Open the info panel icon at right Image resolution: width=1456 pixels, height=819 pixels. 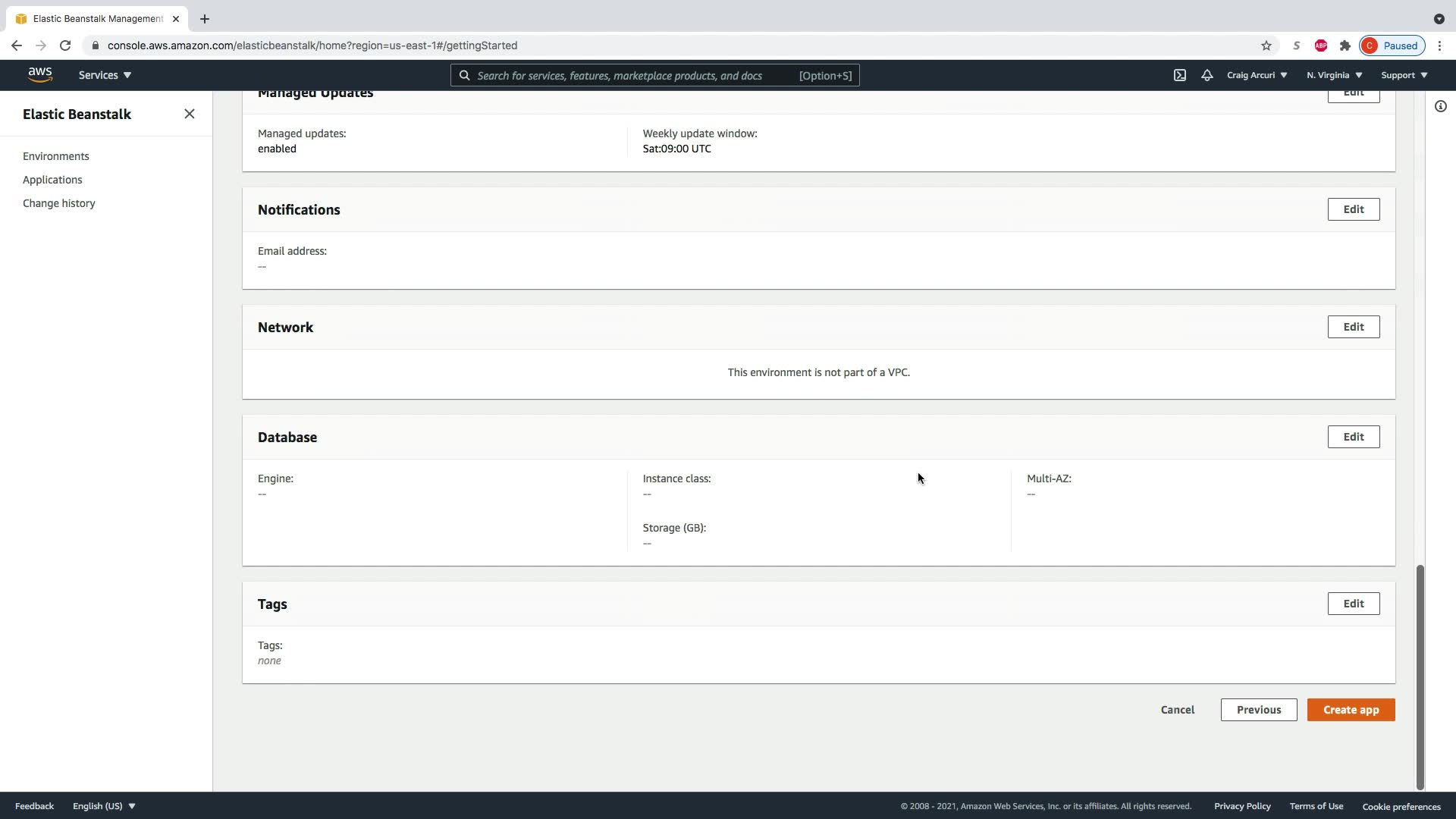[1441, 106]
